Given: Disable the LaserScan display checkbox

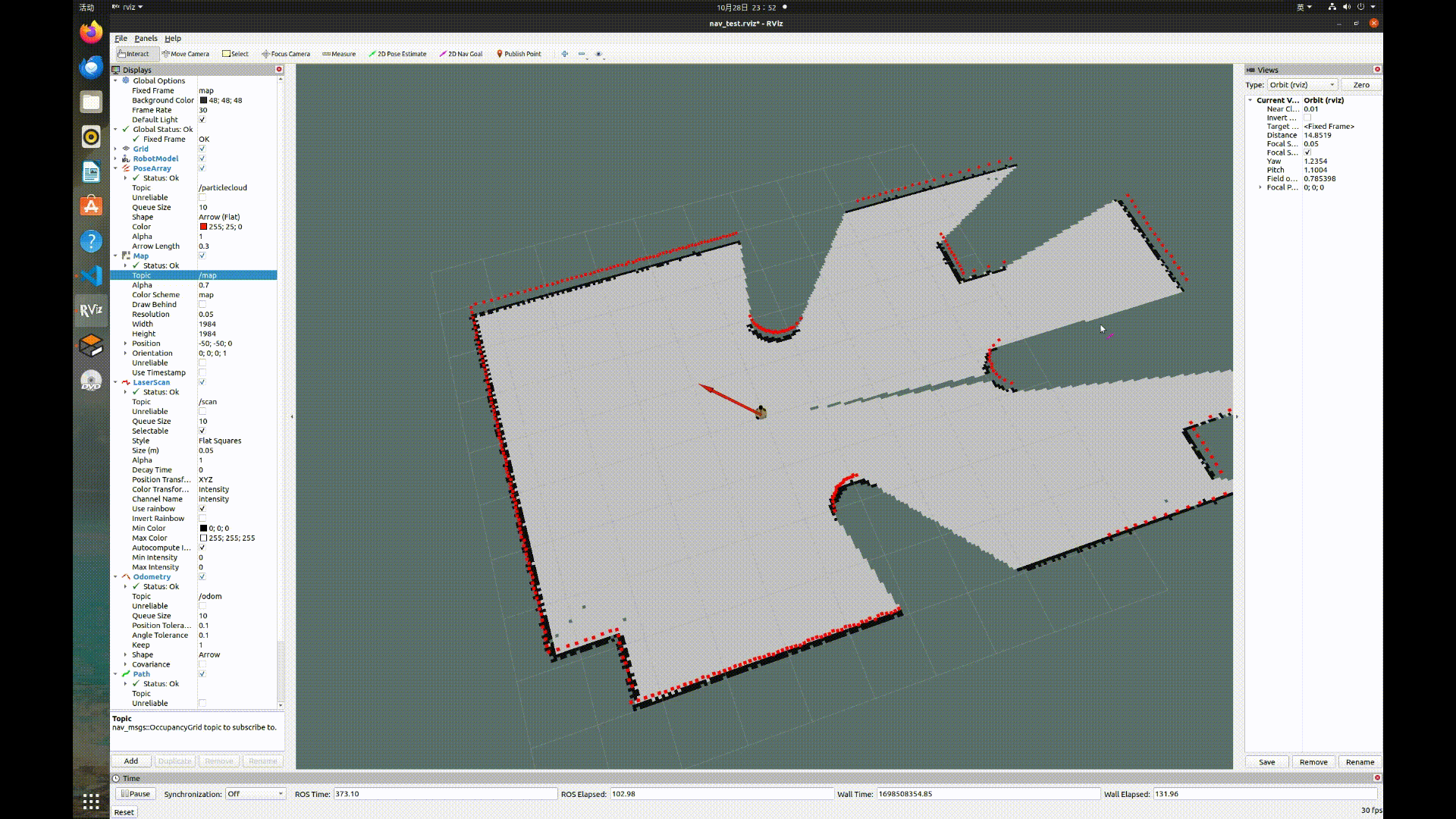Looking at the screenshot, I should coord(202,382).
